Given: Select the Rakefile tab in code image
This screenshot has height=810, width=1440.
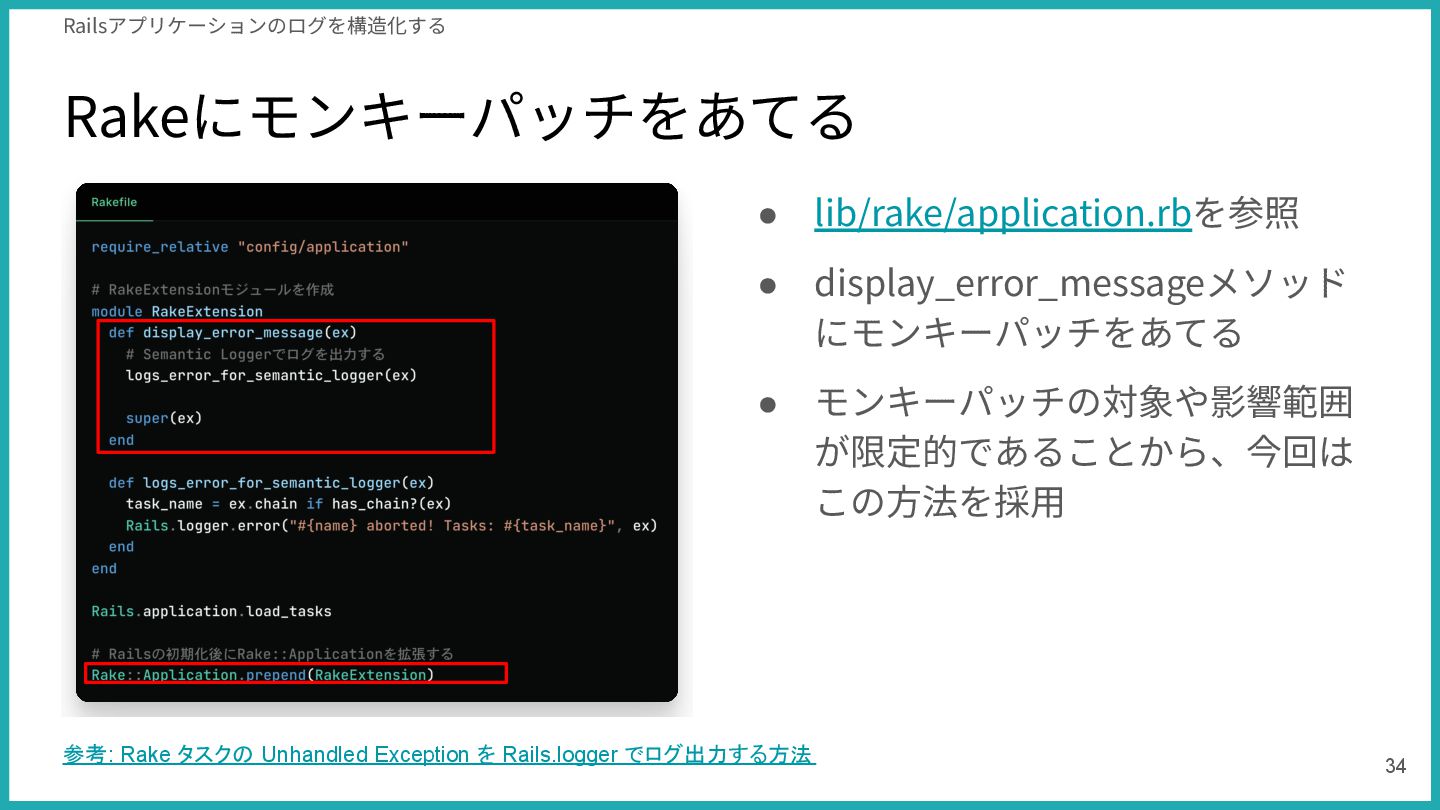Looking at the screenshot, I should (x=114, y=202).
